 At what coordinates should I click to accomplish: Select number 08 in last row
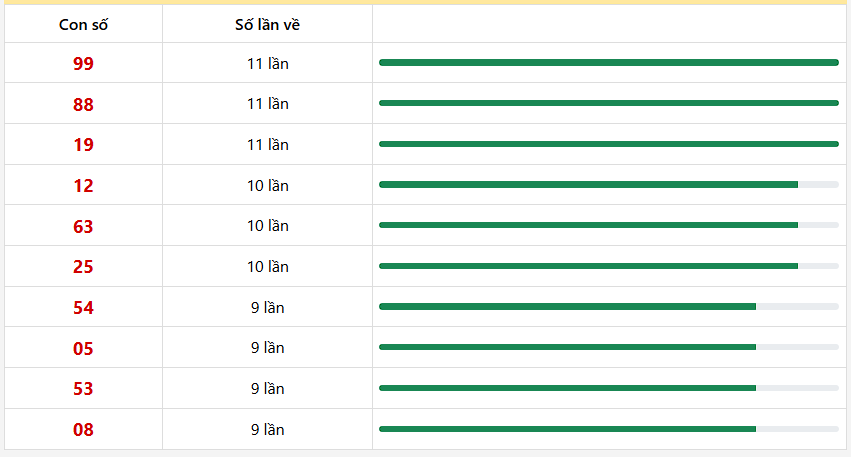pyautogui.click(x=83, y=430)
